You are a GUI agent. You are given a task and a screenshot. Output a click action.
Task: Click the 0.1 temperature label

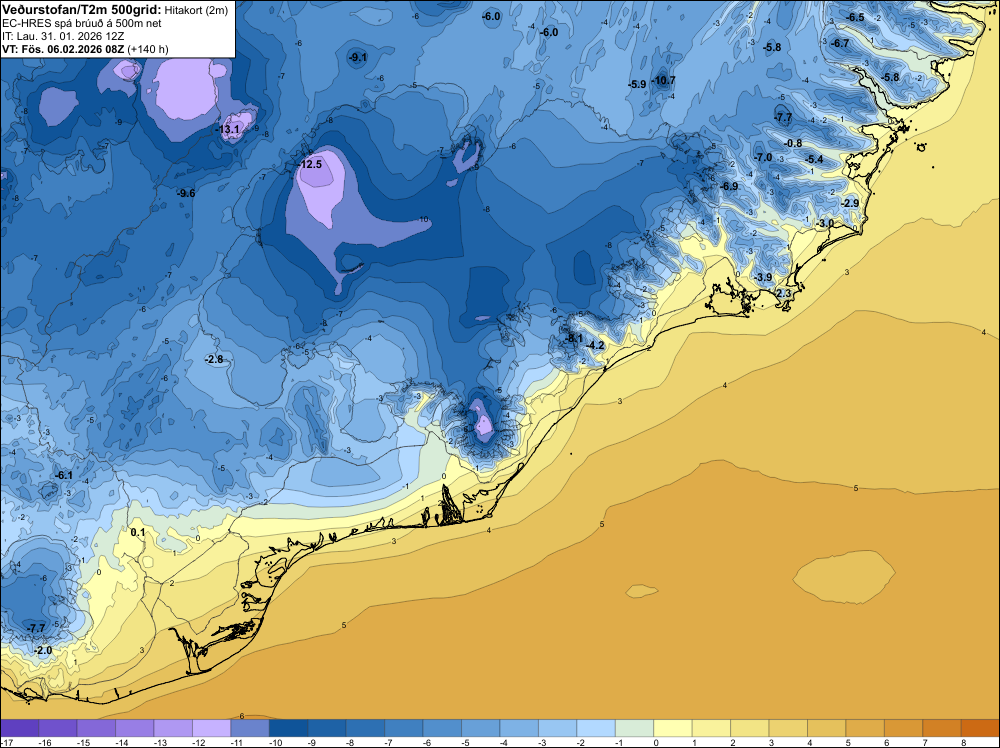(x=138, y=532)
